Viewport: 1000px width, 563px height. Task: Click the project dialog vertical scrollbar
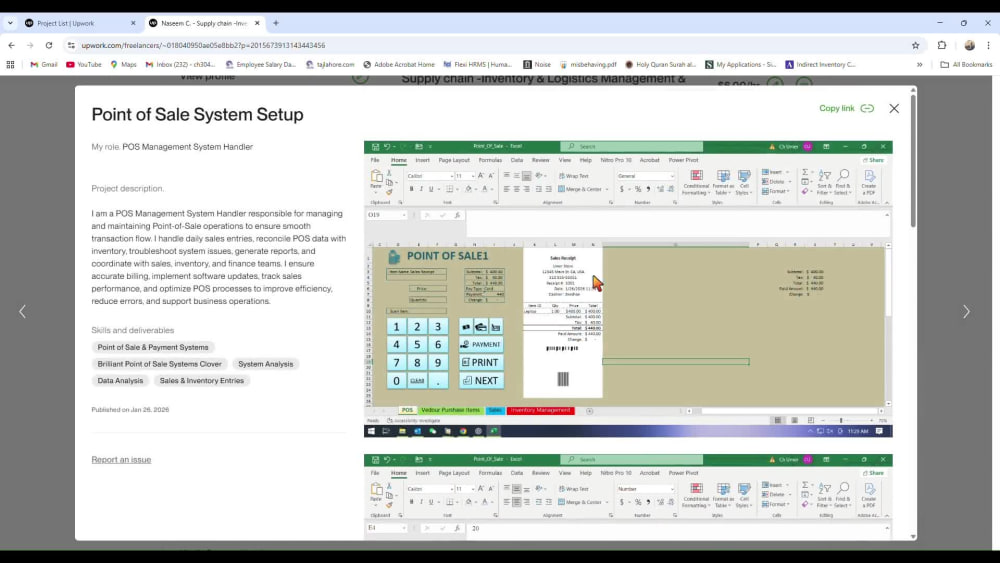[913, 159]
